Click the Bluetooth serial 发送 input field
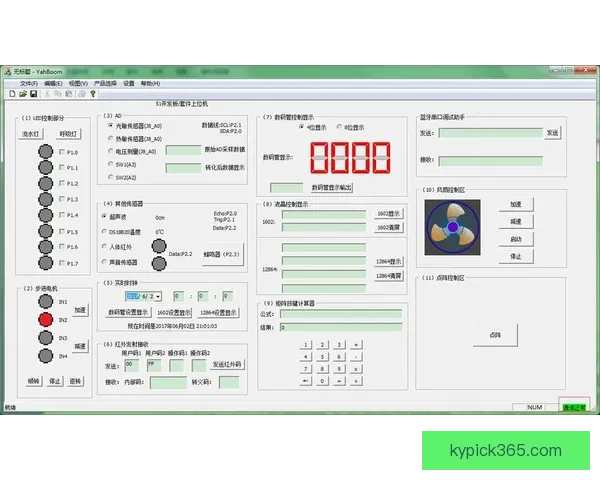 (x=490, y=133)
